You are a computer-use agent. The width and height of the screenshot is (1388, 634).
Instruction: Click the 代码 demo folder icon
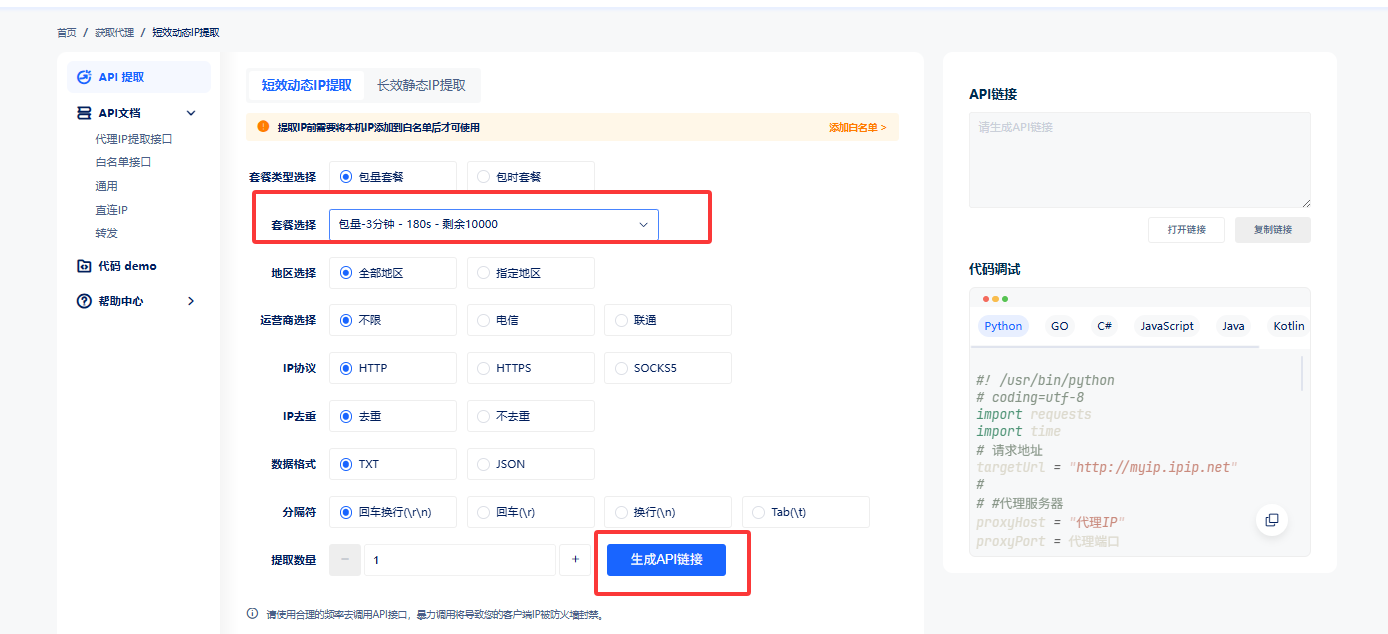84,266
